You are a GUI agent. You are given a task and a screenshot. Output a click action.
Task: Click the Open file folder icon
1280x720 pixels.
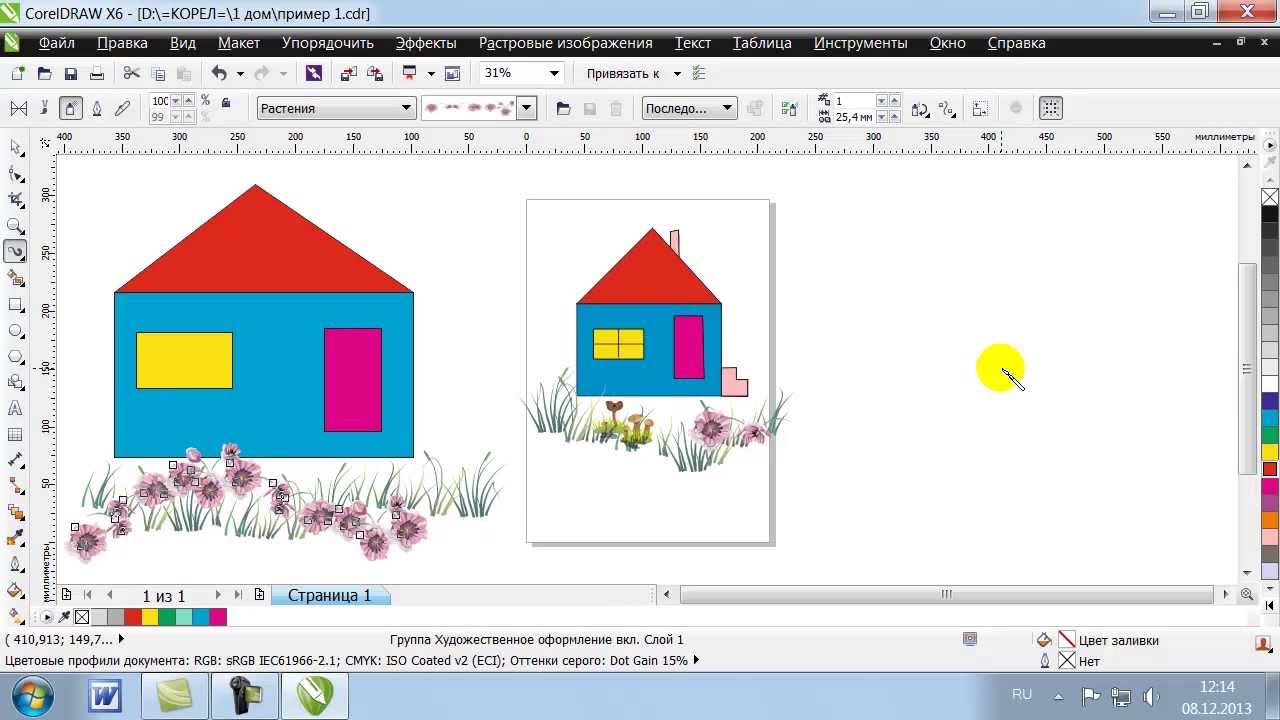coord(44,73)
